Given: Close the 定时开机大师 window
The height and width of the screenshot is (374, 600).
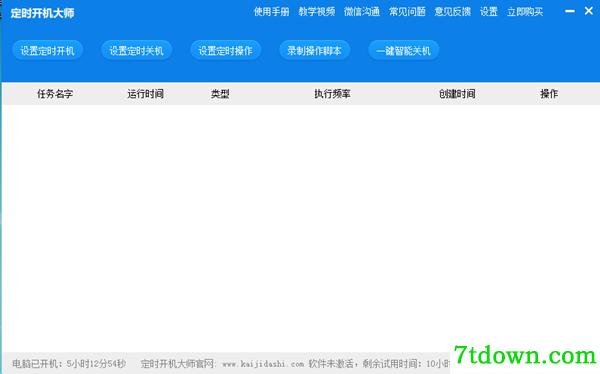Looking at the screenshot, I should pos(589,11).
